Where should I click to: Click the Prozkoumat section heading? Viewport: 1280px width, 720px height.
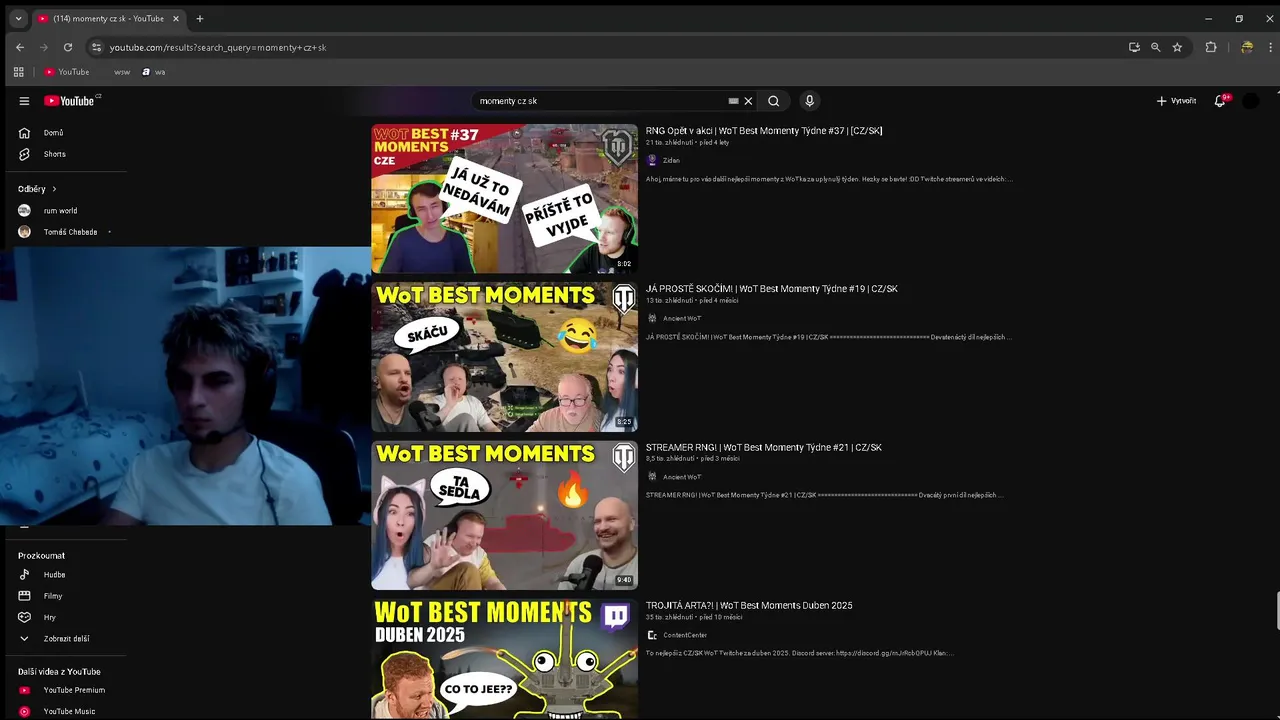(x=41, y=556)
